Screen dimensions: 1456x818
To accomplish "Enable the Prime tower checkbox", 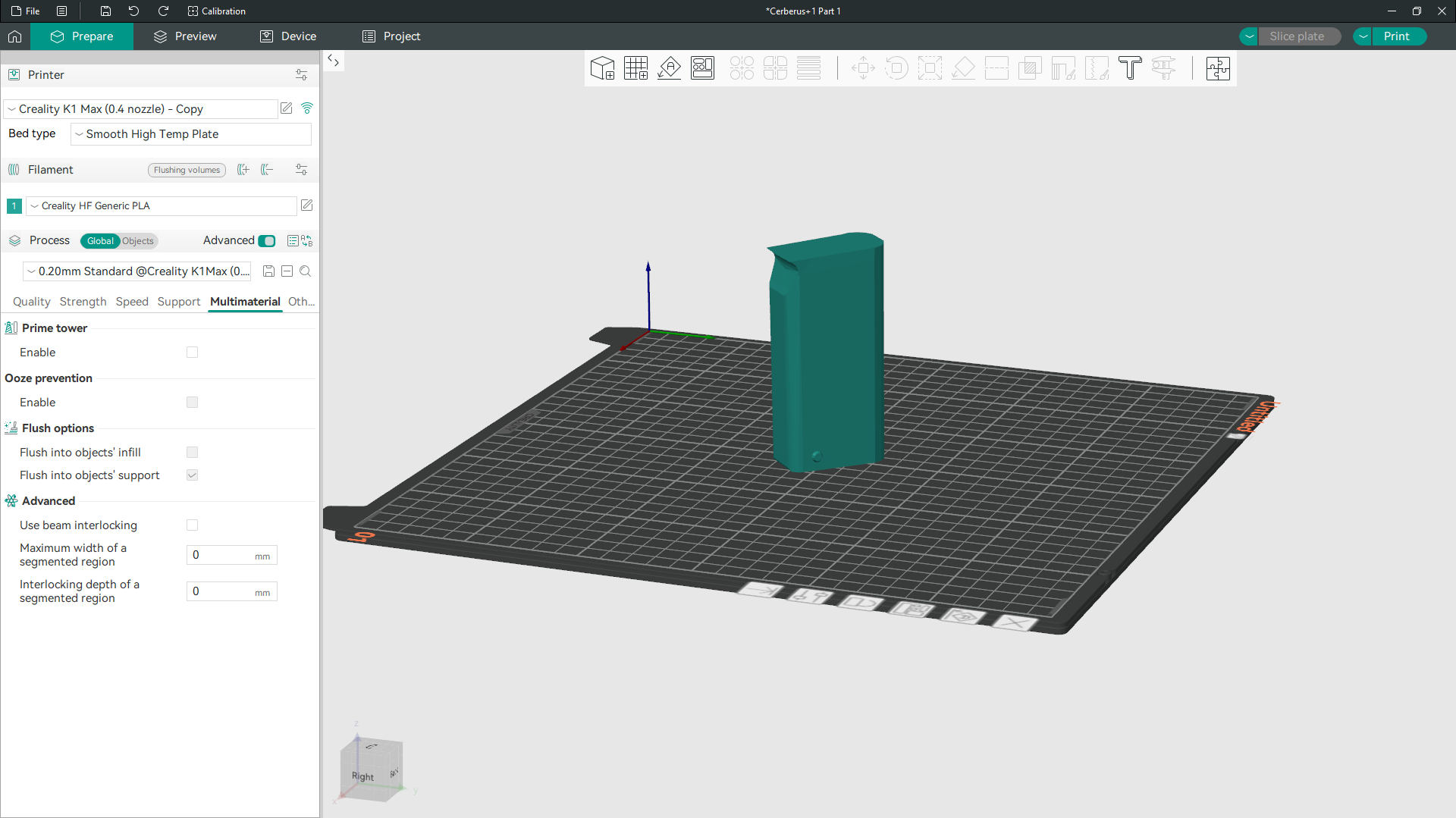I will [x=192, y=353].
